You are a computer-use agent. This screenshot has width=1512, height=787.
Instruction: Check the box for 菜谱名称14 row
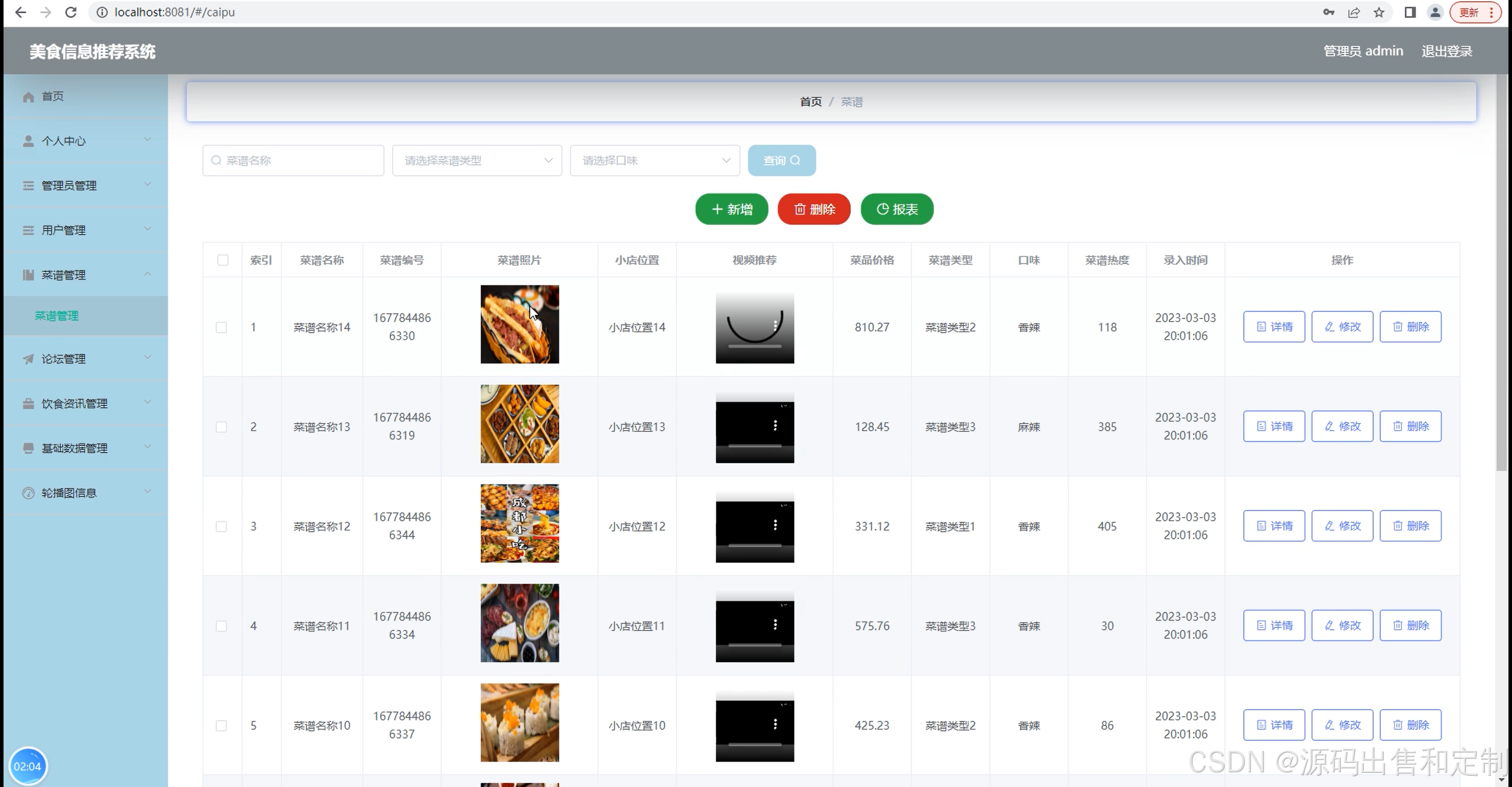point(221,327)
